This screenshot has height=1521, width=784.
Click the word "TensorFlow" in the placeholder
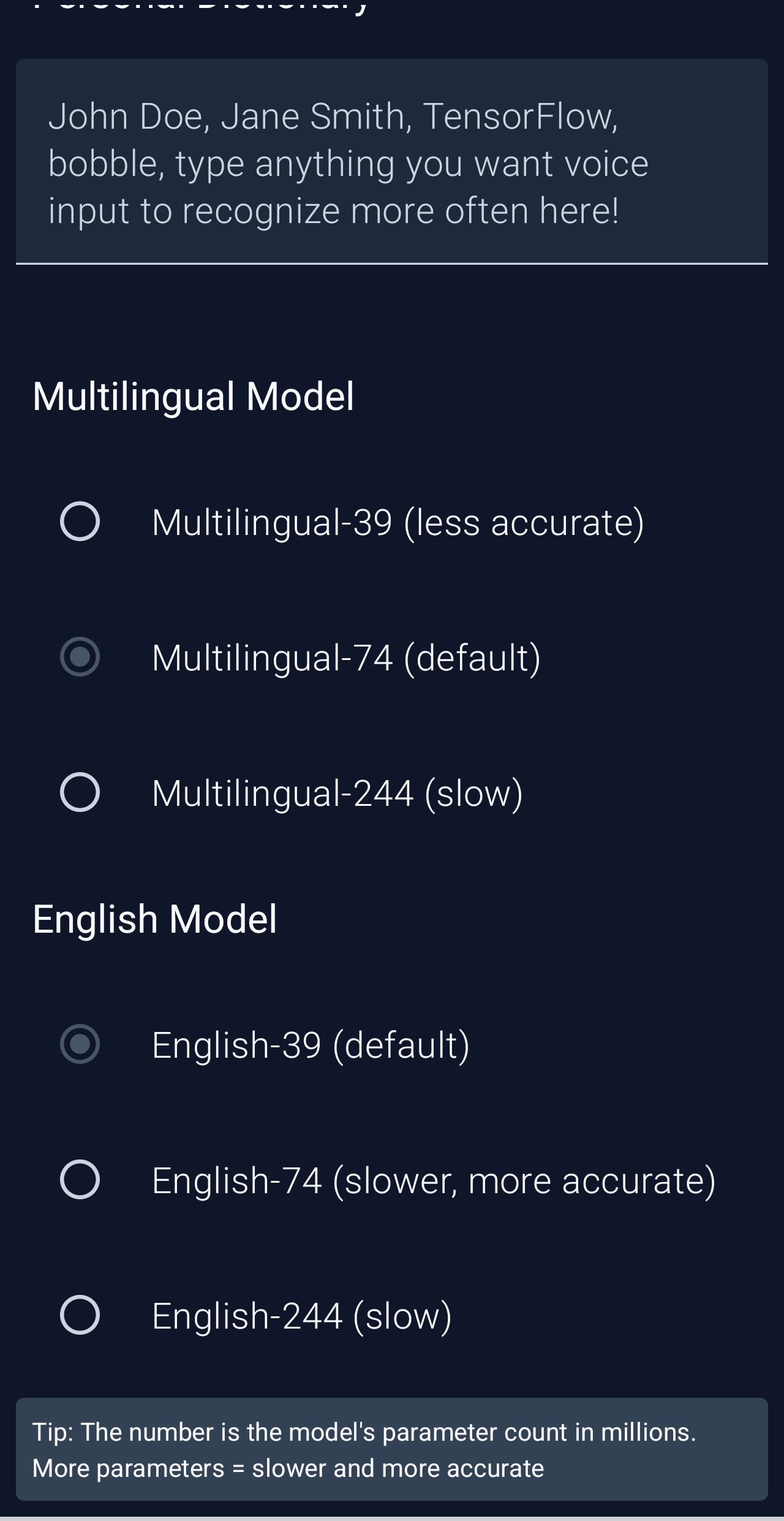click(x=521, y=116)
